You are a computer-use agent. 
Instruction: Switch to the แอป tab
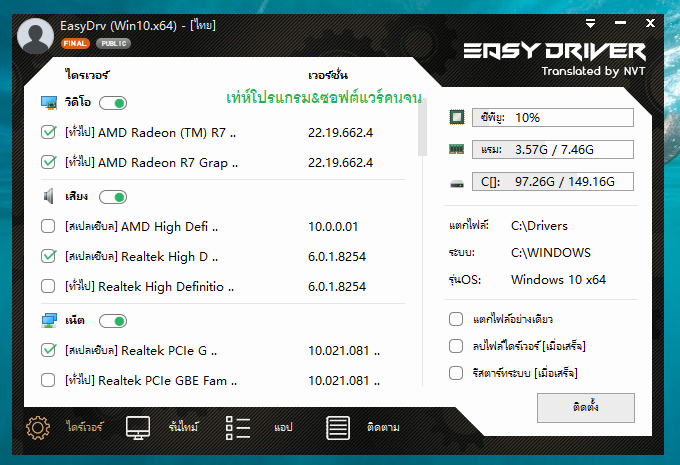pyautogui.click(x=283, y=427)
